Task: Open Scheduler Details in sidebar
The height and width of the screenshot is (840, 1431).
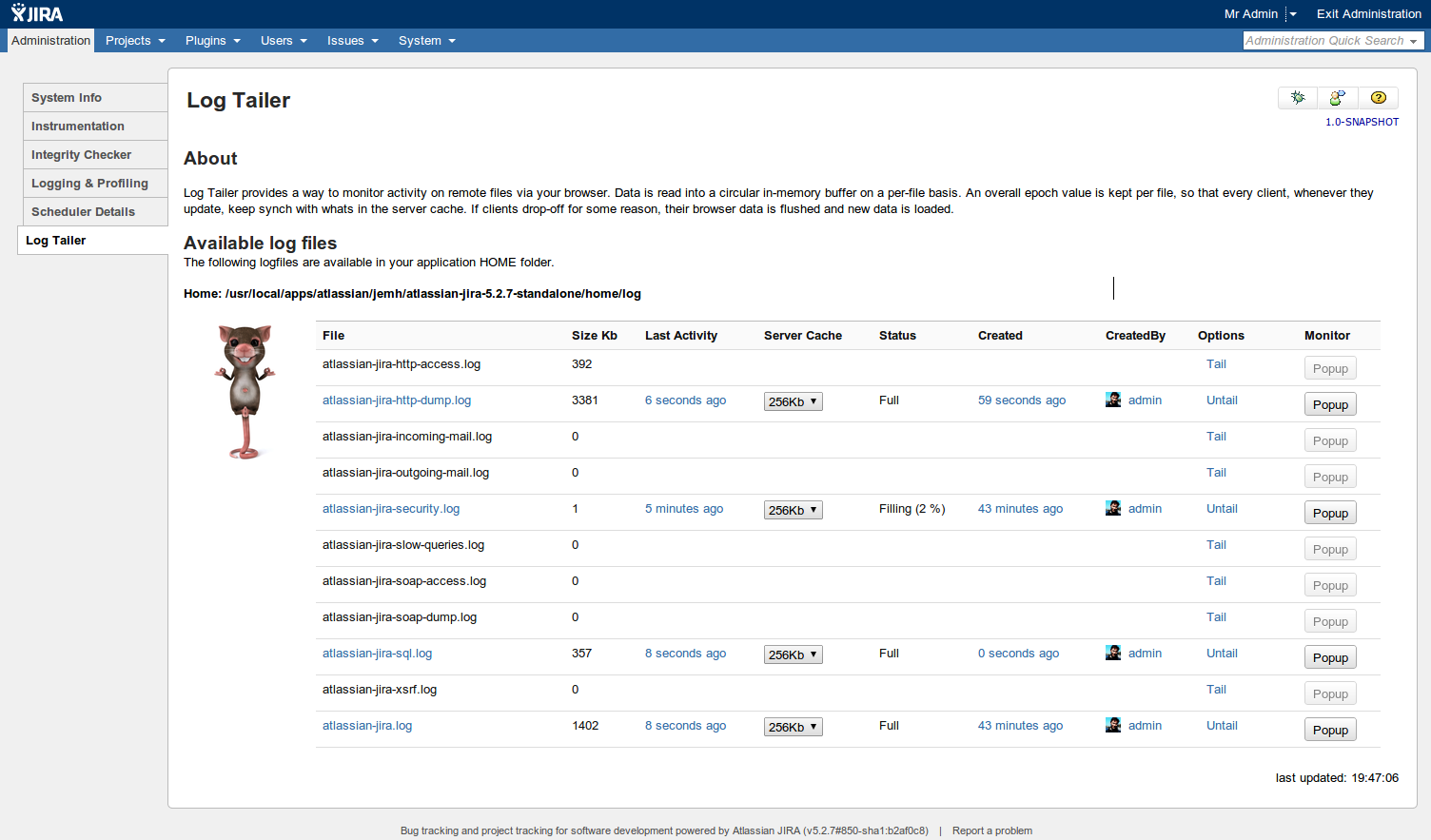Action: (x=95, y=211)
